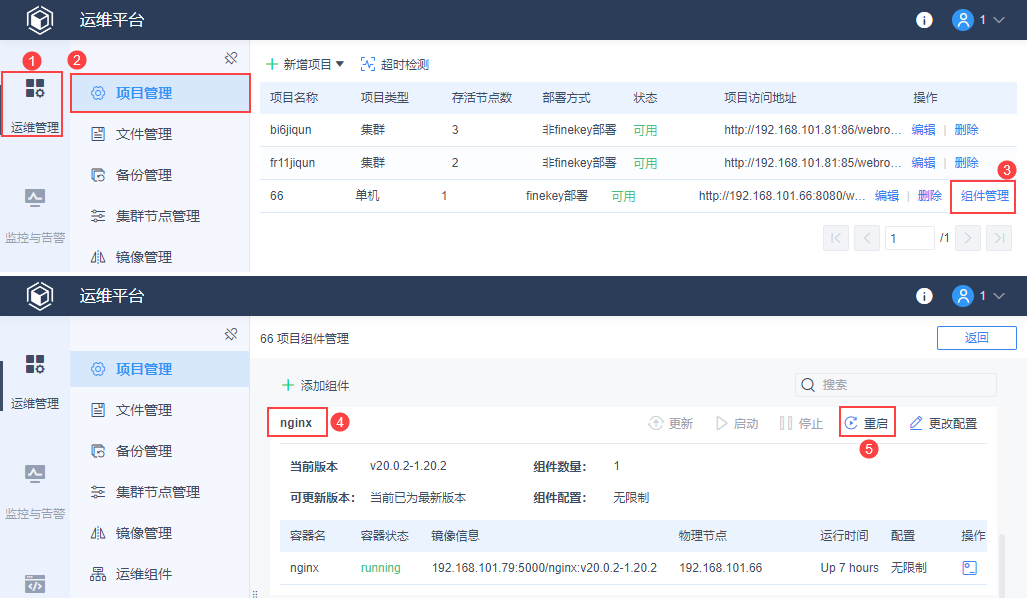Click the 启动 start button for nginx
This screenshot has height=598, width=1027.
point(737,423)
